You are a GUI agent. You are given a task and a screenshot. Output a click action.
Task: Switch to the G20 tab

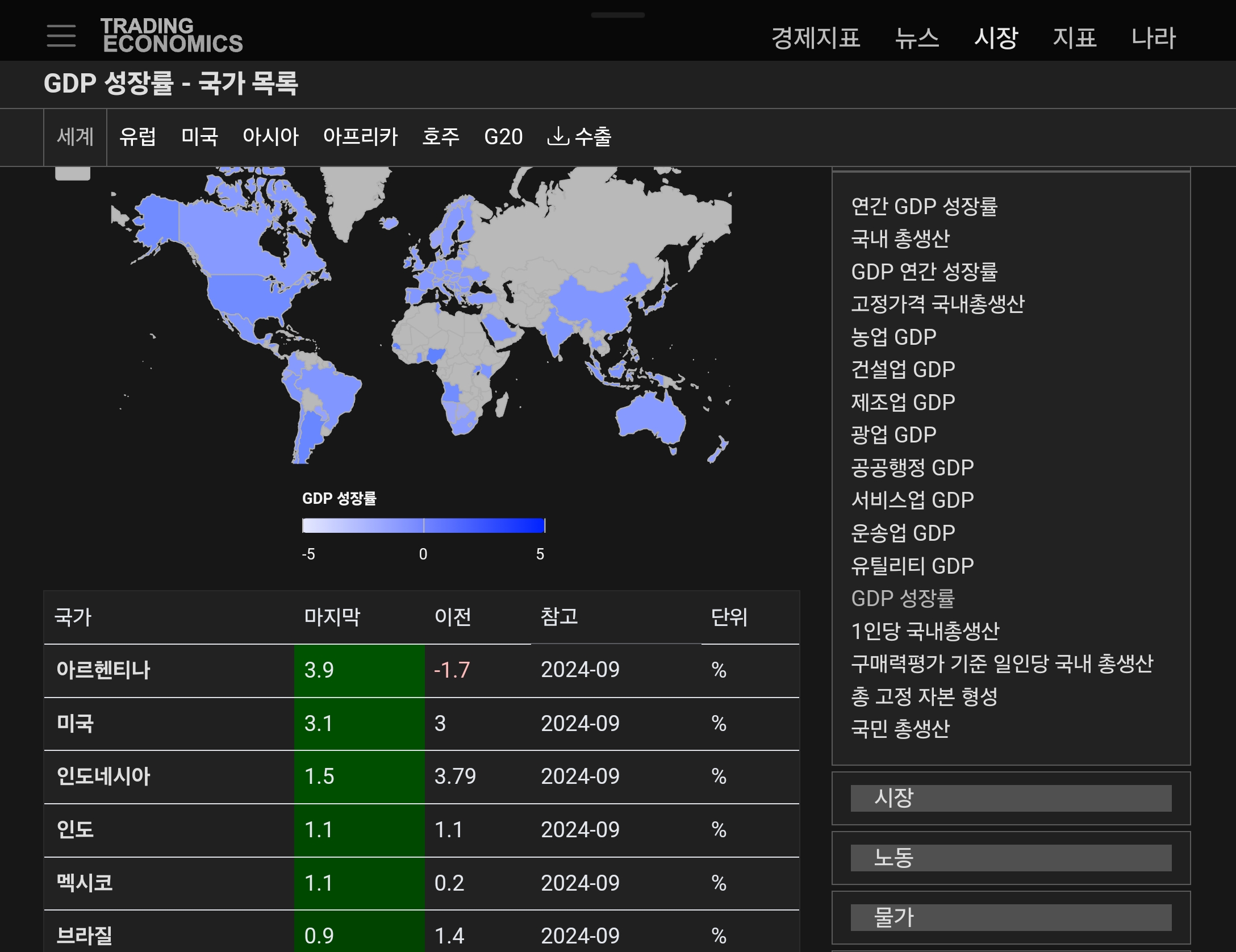click(x=503, y=137)
